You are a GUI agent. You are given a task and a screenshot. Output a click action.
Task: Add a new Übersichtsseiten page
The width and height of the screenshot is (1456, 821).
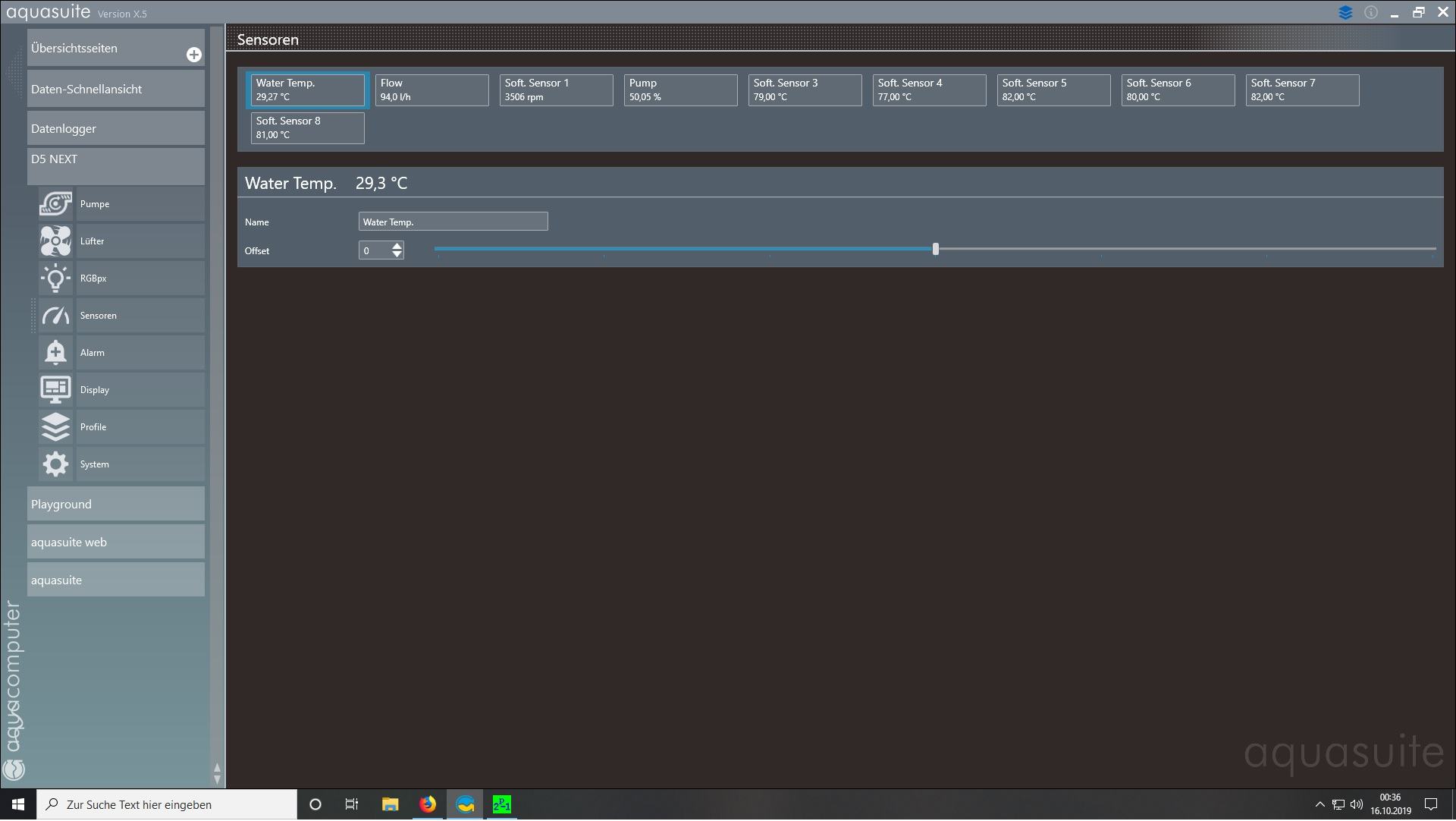click(x=194, y=55)
